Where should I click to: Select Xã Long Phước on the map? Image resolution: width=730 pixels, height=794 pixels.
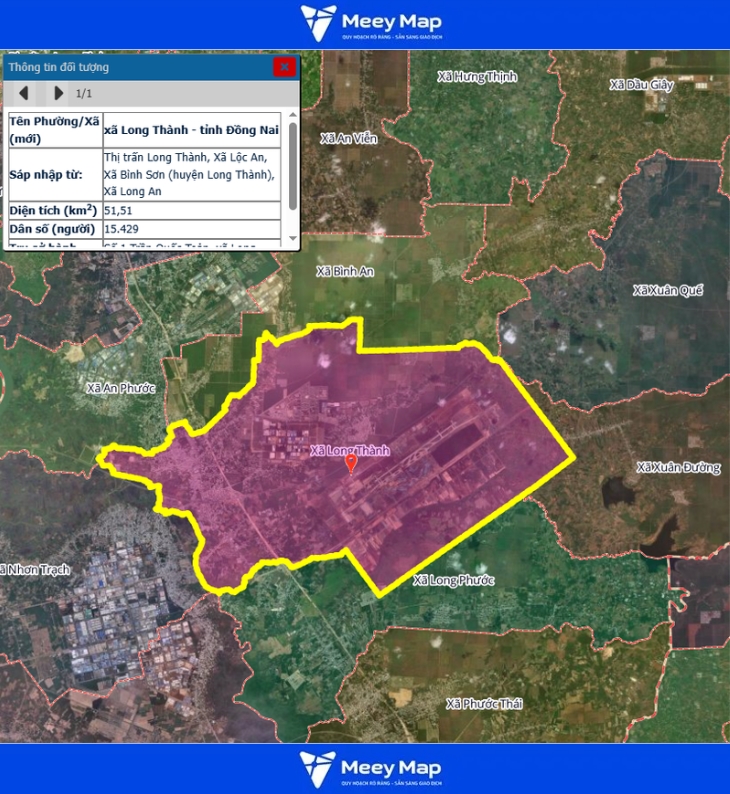(x=453, y=580)
